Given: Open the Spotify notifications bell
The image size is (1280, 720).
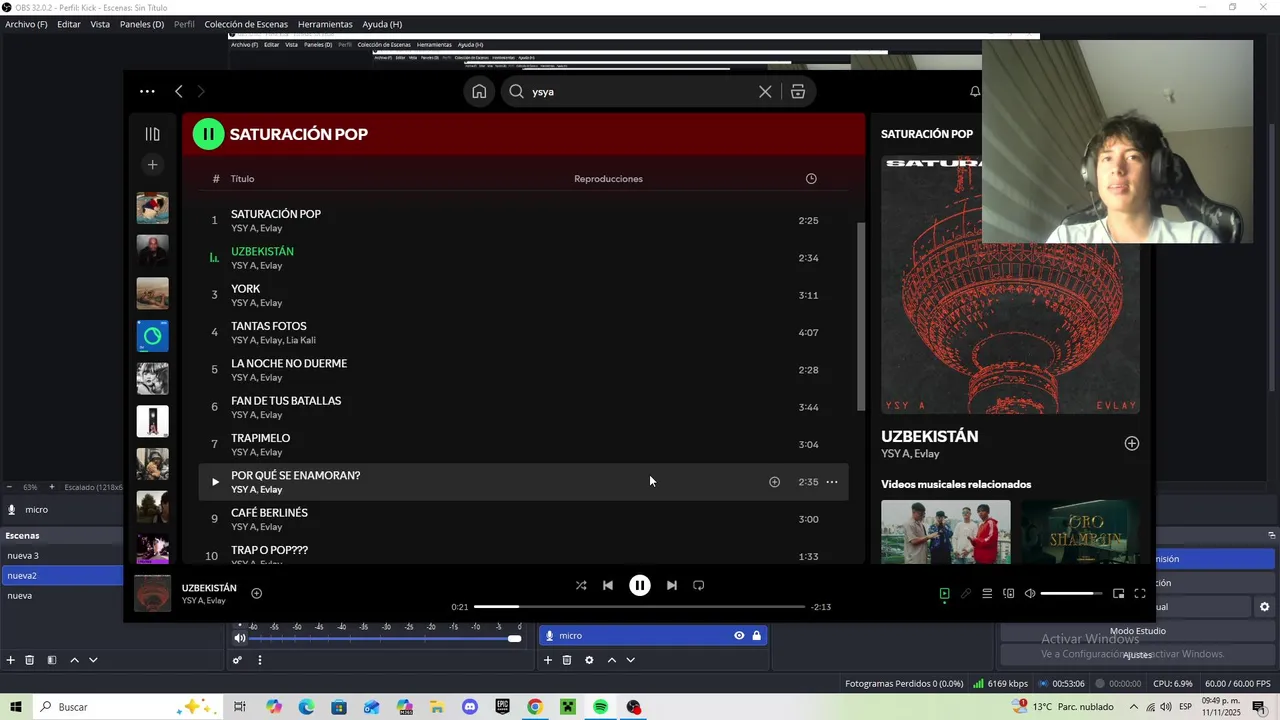Looking at the screenshot, I should (975, 91).
